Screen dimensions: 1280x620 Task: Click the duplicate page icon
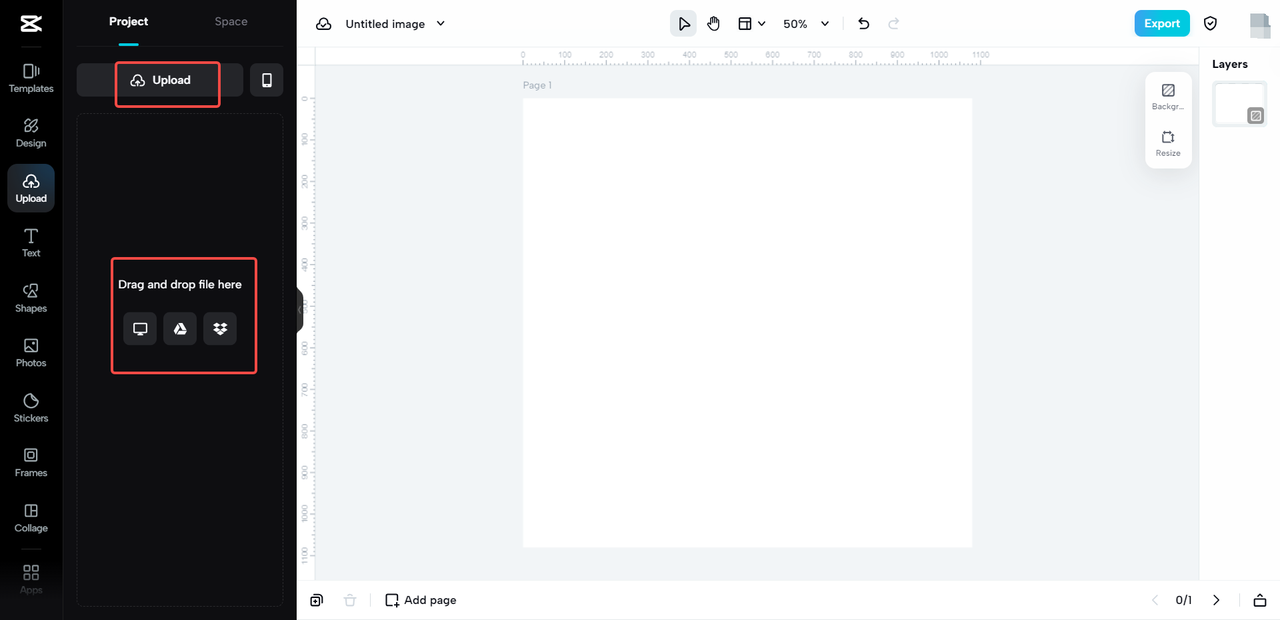(317, 600)
